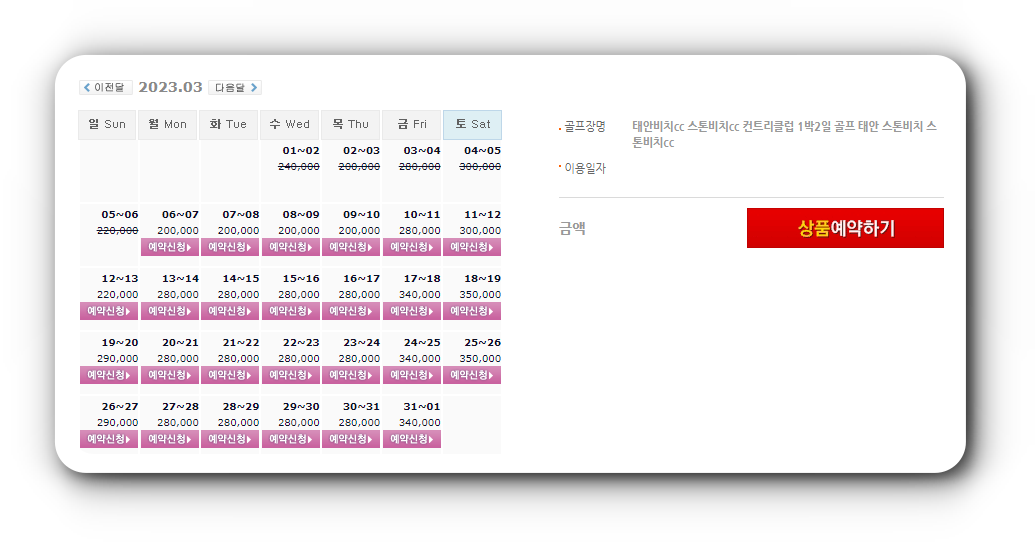Request reservation for 26~27 date
The height and width of the screenshot is (542, 1035).
[x=109, y=439]
